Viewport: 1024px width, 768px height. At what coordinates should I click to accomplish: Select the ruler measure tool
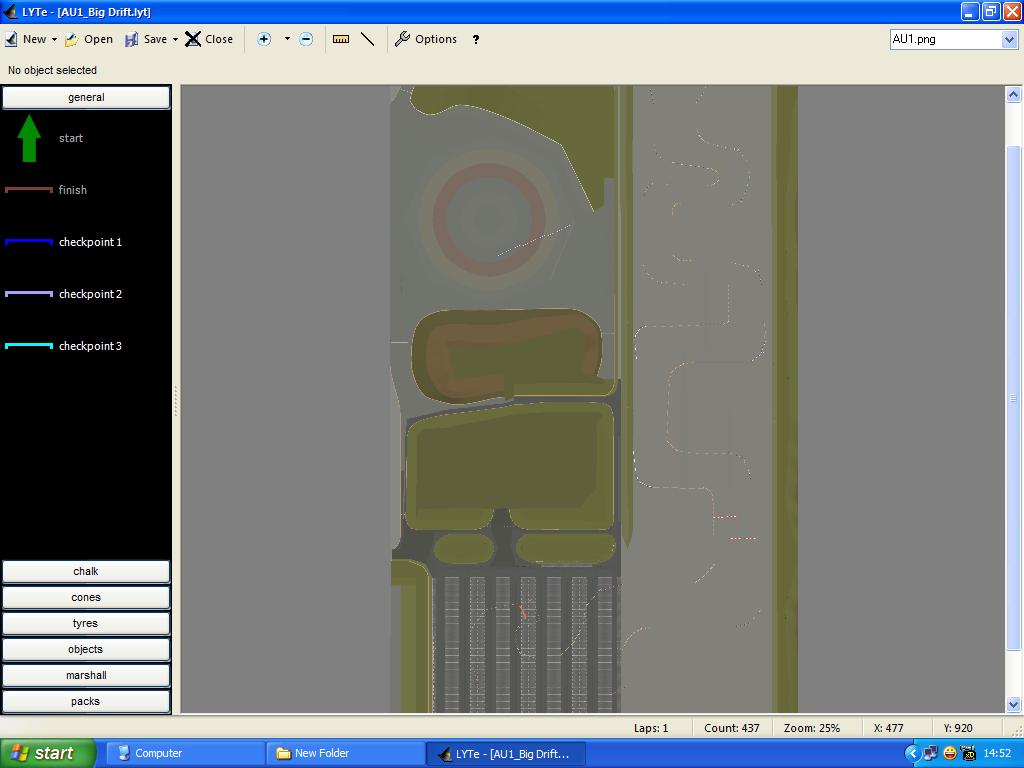coord(341,39)
